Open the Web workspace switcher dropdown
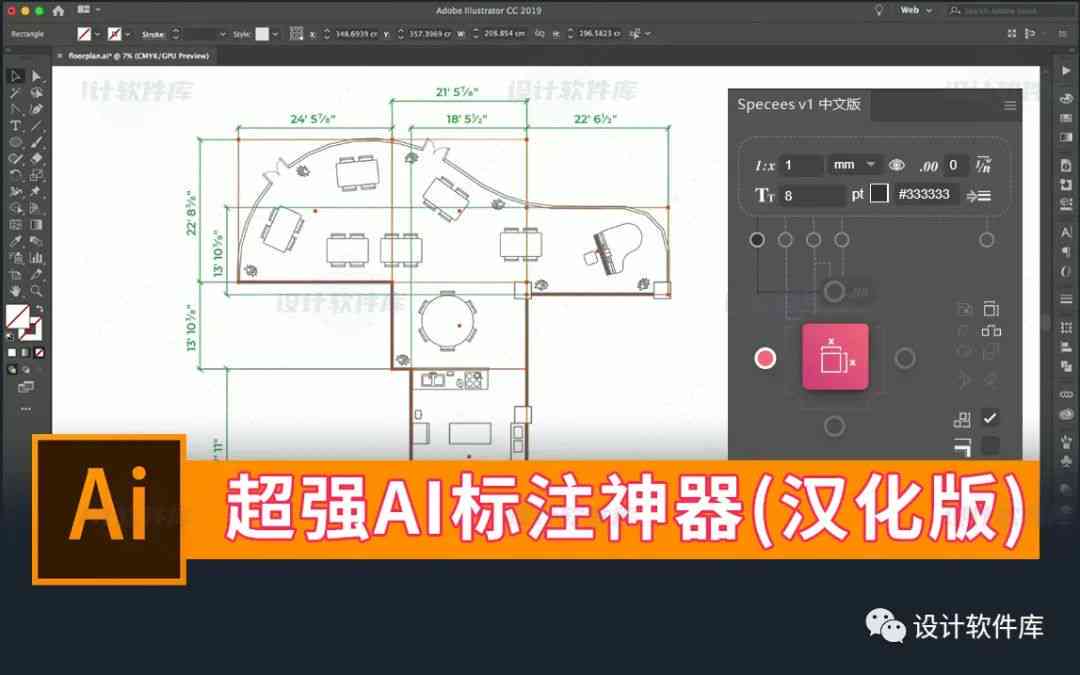Viewport: 1080px width, 675px height. pos(916,10)
